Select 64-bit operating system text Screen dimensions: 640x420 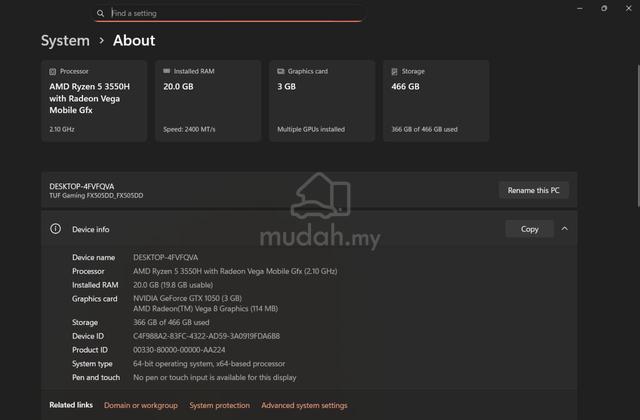click(209, 364)
